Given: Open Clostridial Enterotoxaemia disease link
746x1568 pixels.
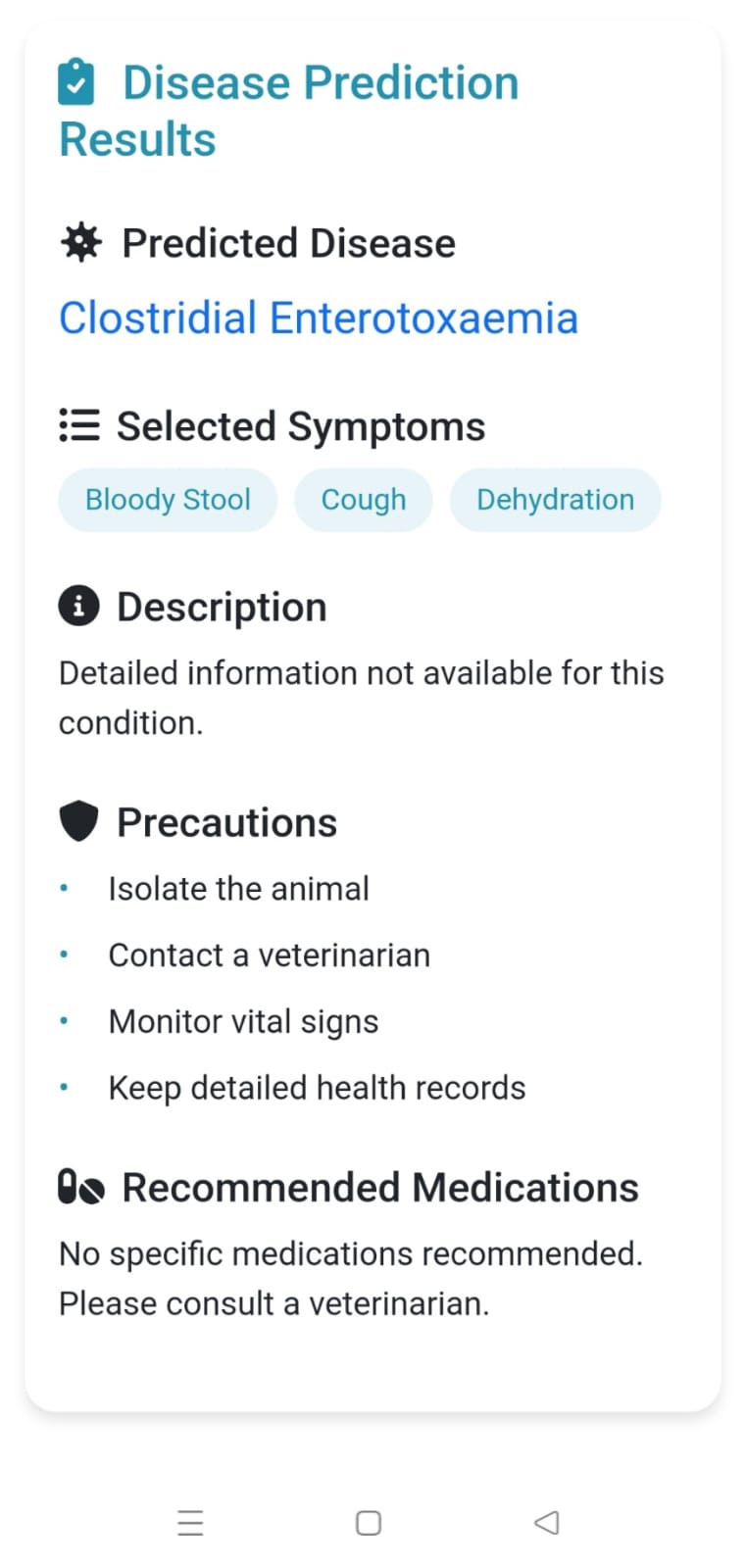Looking at the screenshot, I should point(319,318).
